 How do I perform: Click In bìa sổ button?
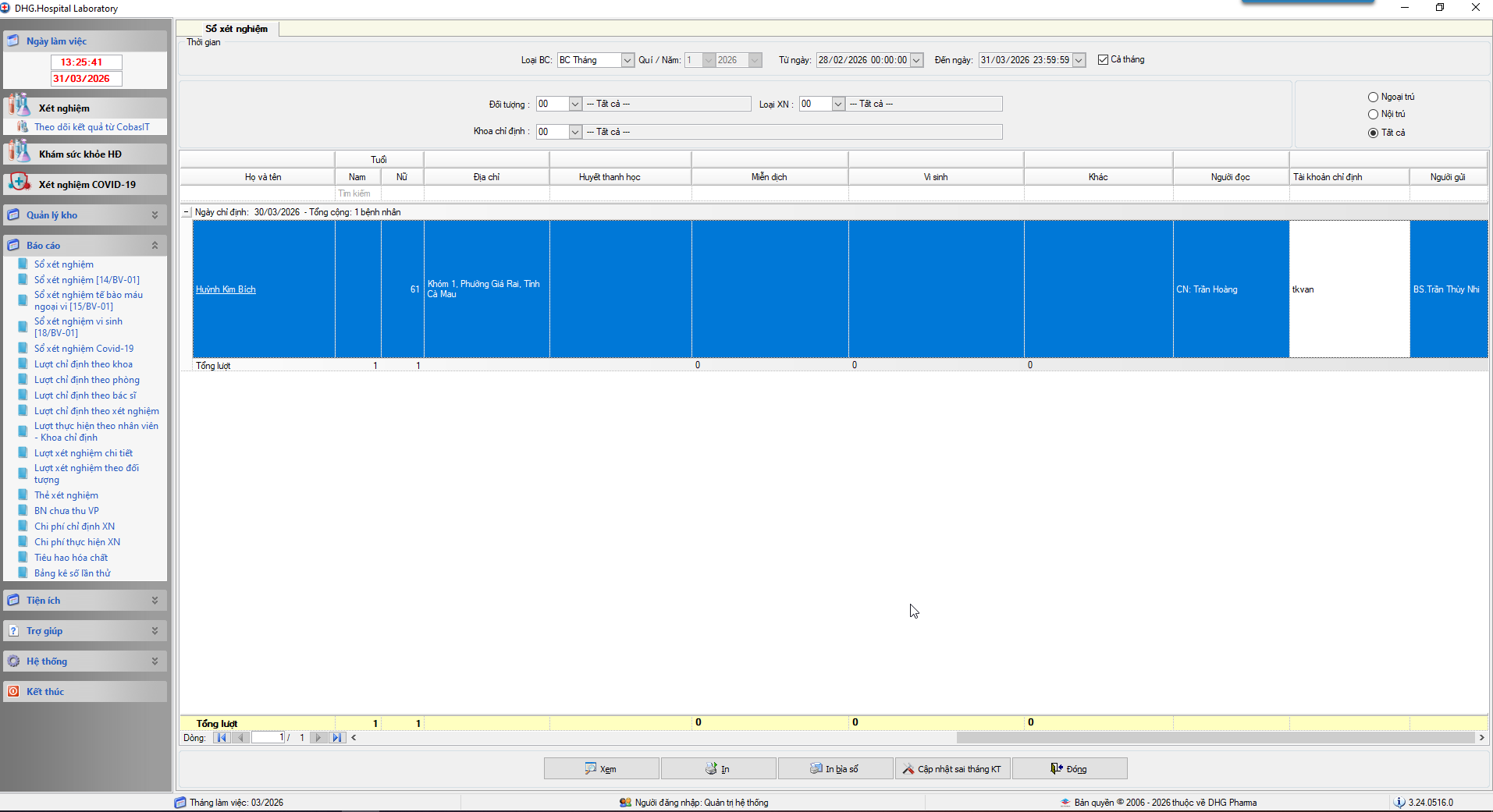coord(835,768)
